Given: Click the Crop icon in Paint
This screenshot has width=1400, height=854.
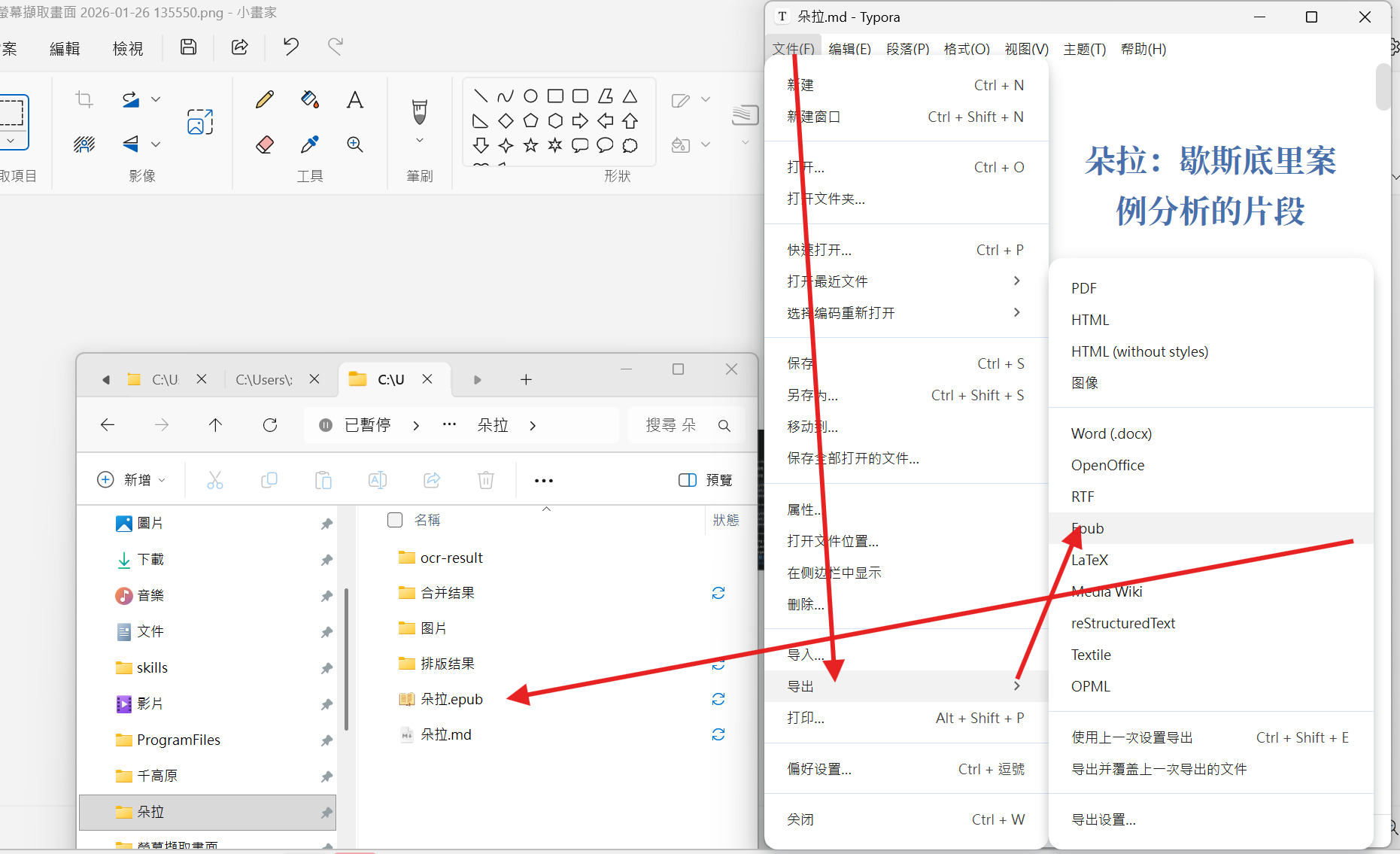Looking at the screenshot, I should click(84, 99).
